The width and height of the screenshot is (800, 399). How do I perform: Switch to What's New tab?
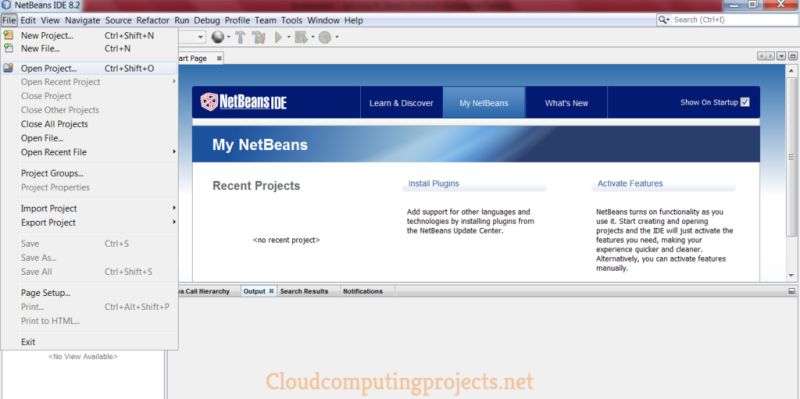(x=566, y=103)
